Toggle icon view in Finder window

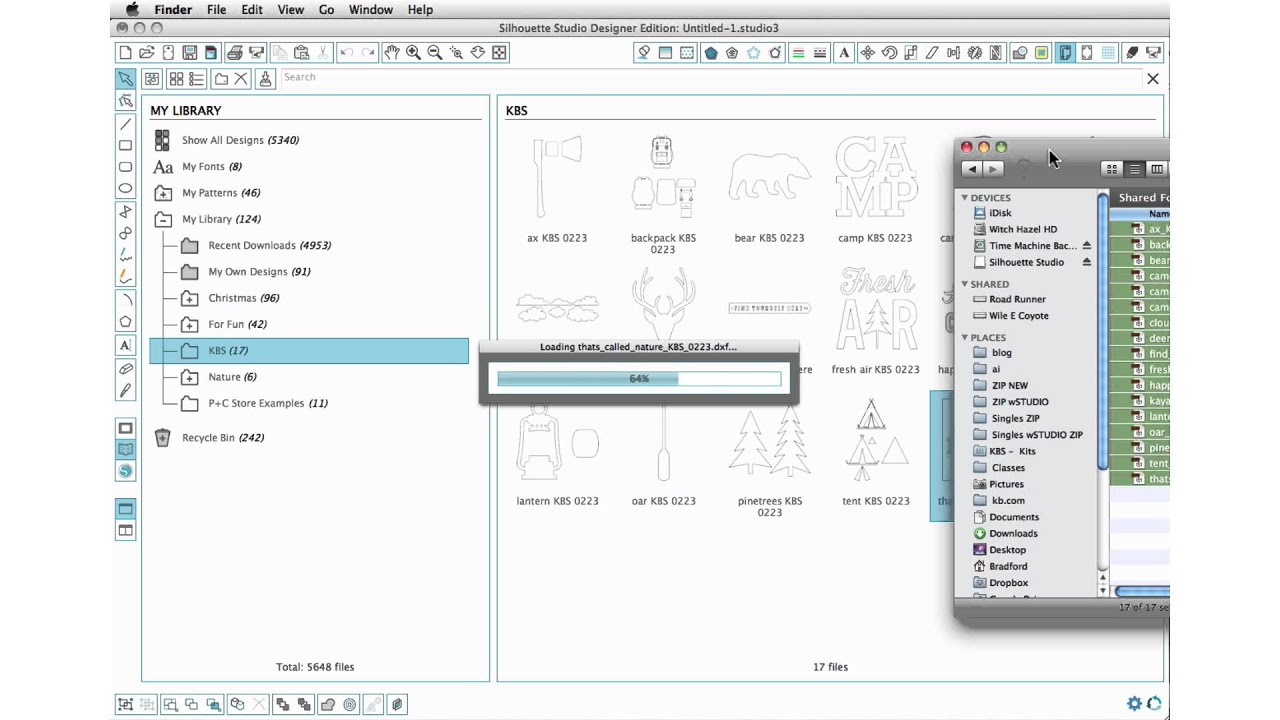point(1112,169)
